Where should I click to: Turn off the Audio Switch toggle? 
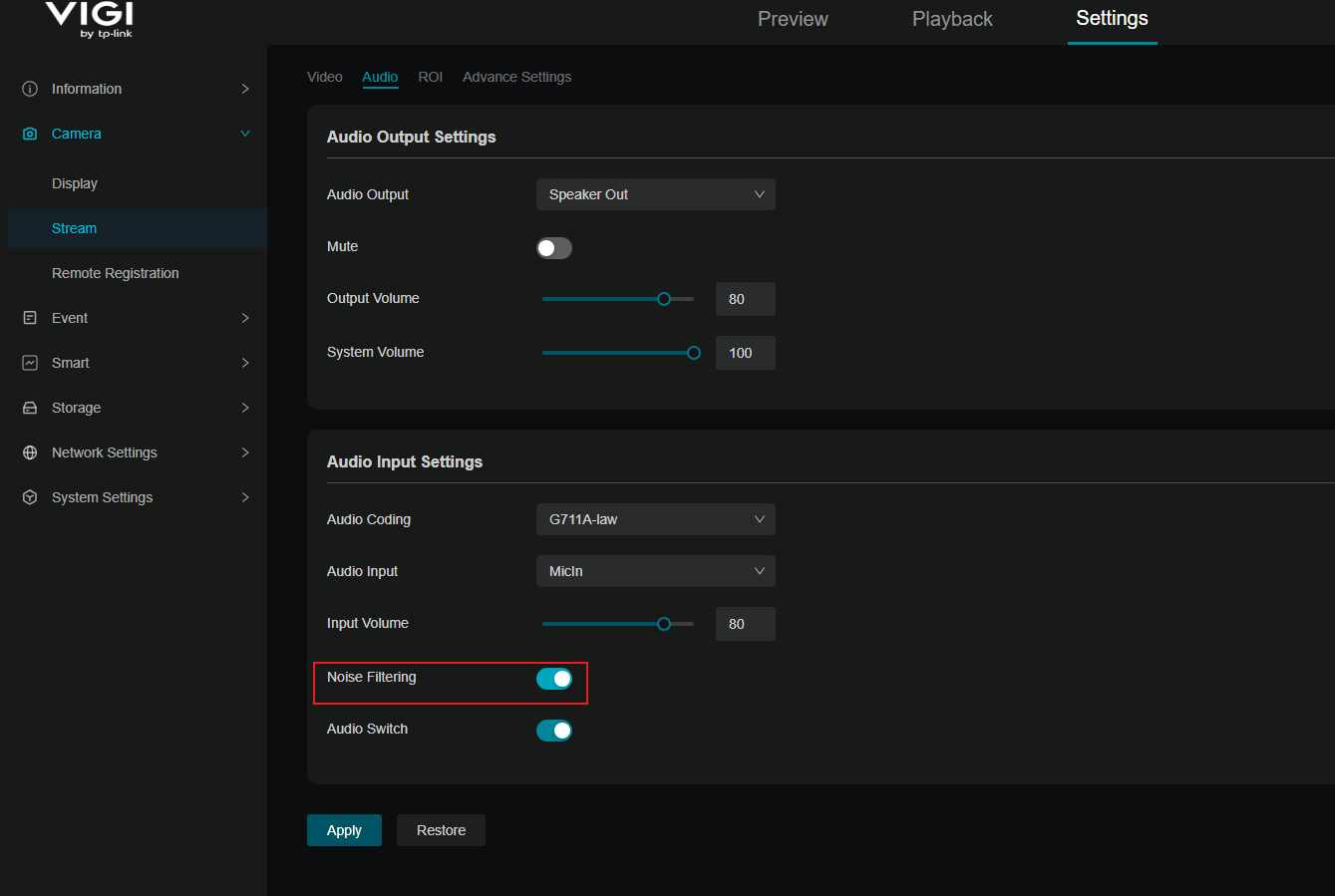[x=554, y=731]
